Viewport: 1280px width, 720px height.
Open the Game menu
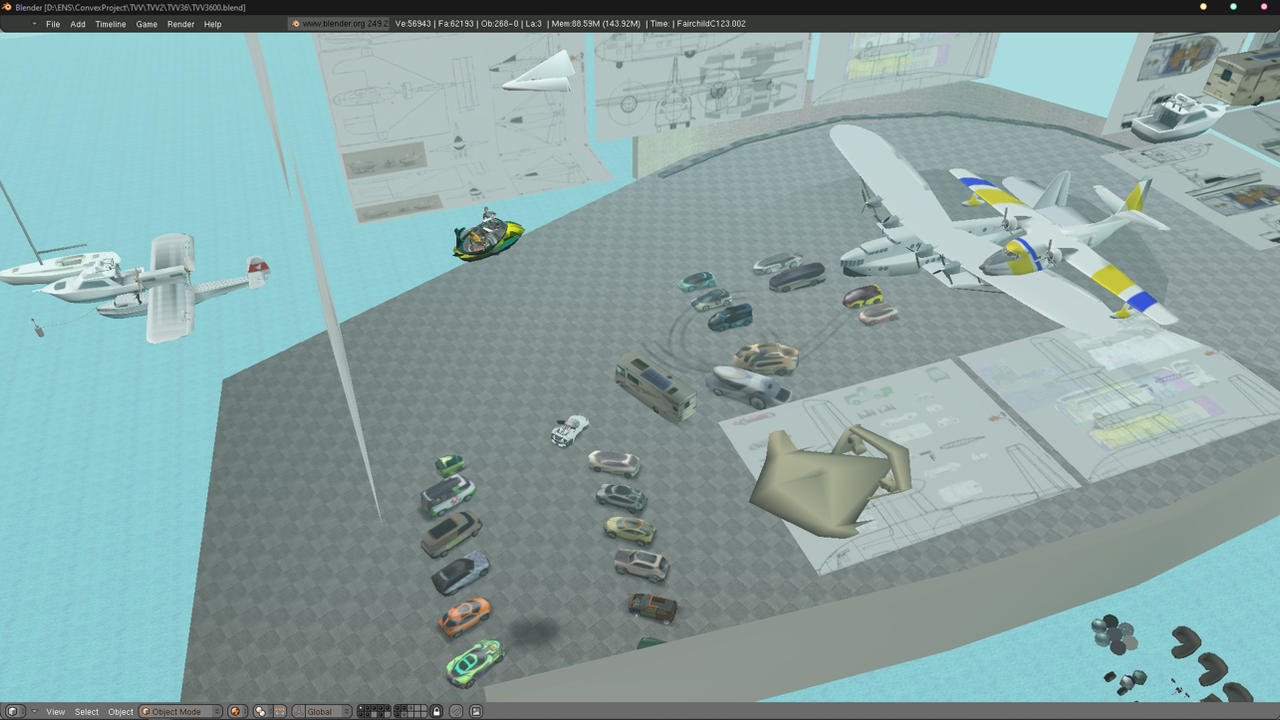pos(146,24)
